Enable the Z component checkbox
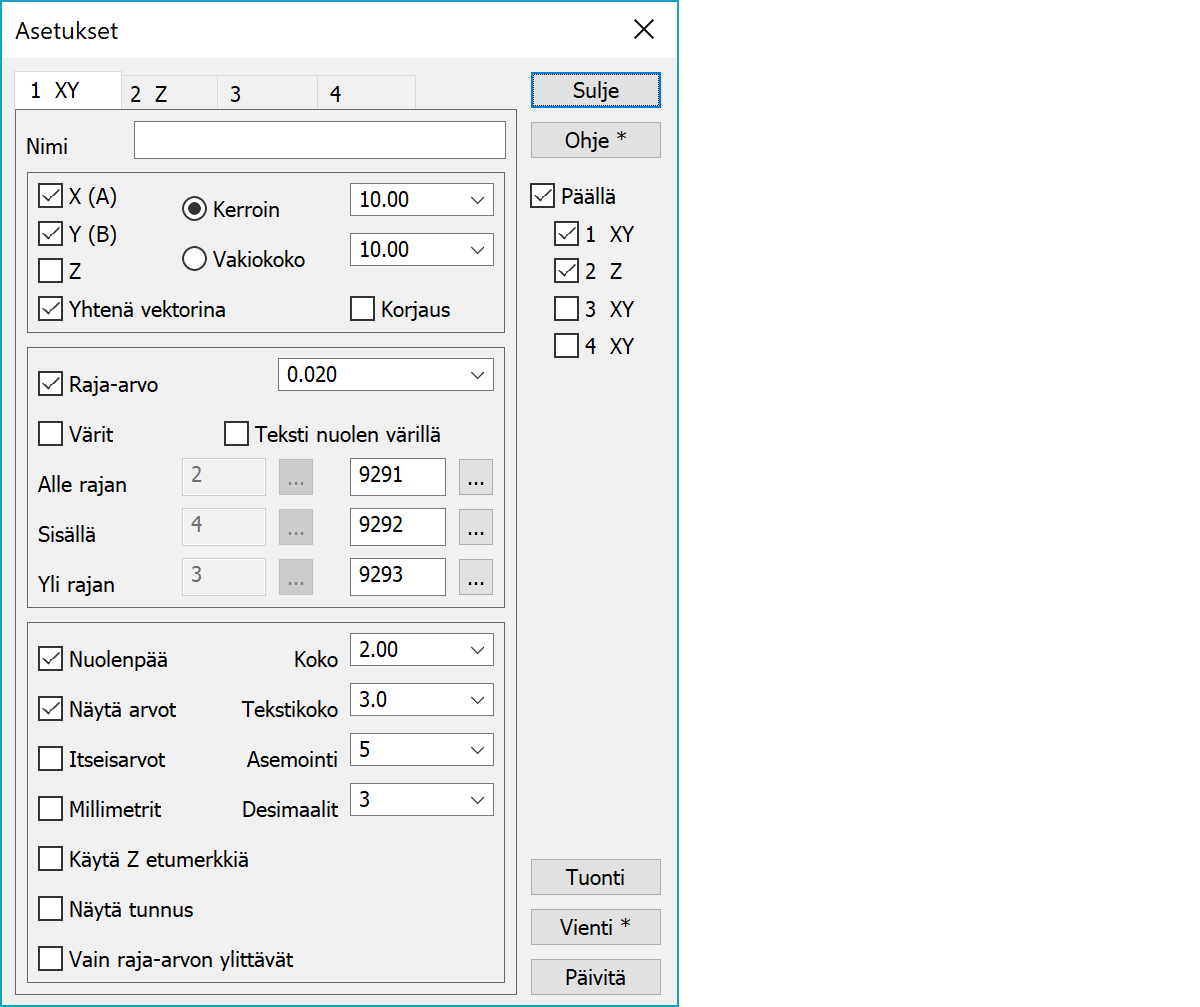 click(50, 271)
